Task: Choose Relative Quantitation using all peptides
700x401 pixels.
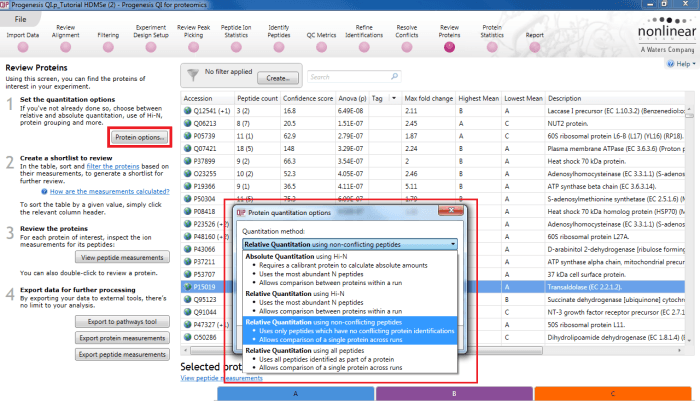Action: coord(350,359)
